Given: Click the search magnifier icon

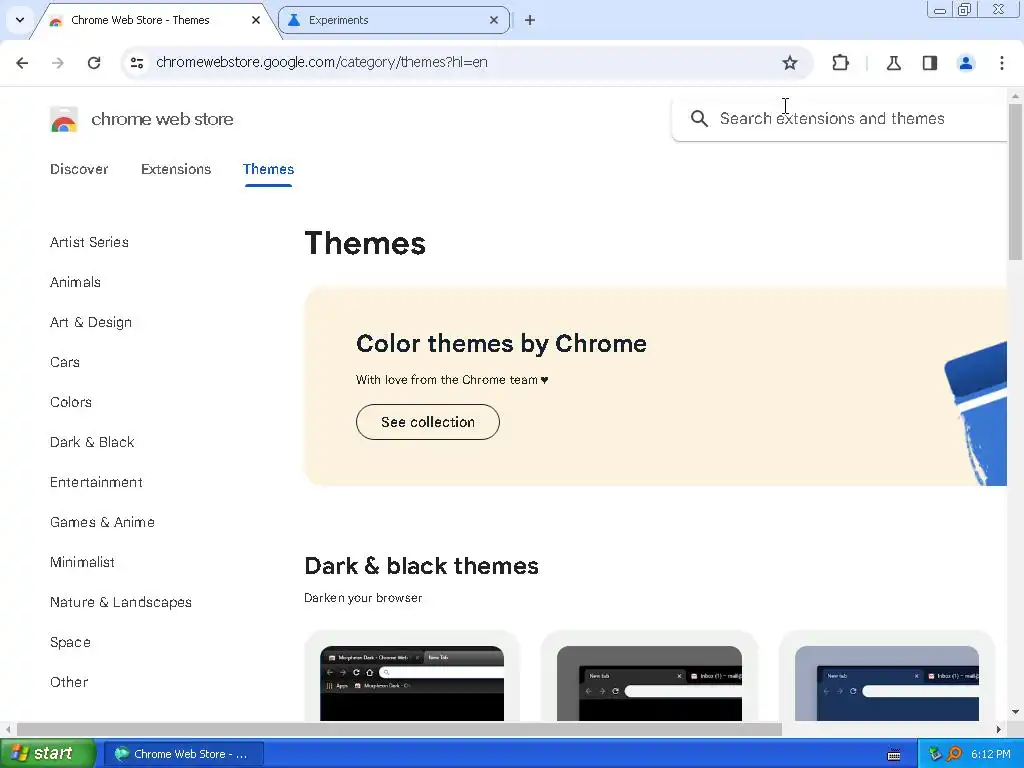Looking at the screenshot, I should 699,119.
